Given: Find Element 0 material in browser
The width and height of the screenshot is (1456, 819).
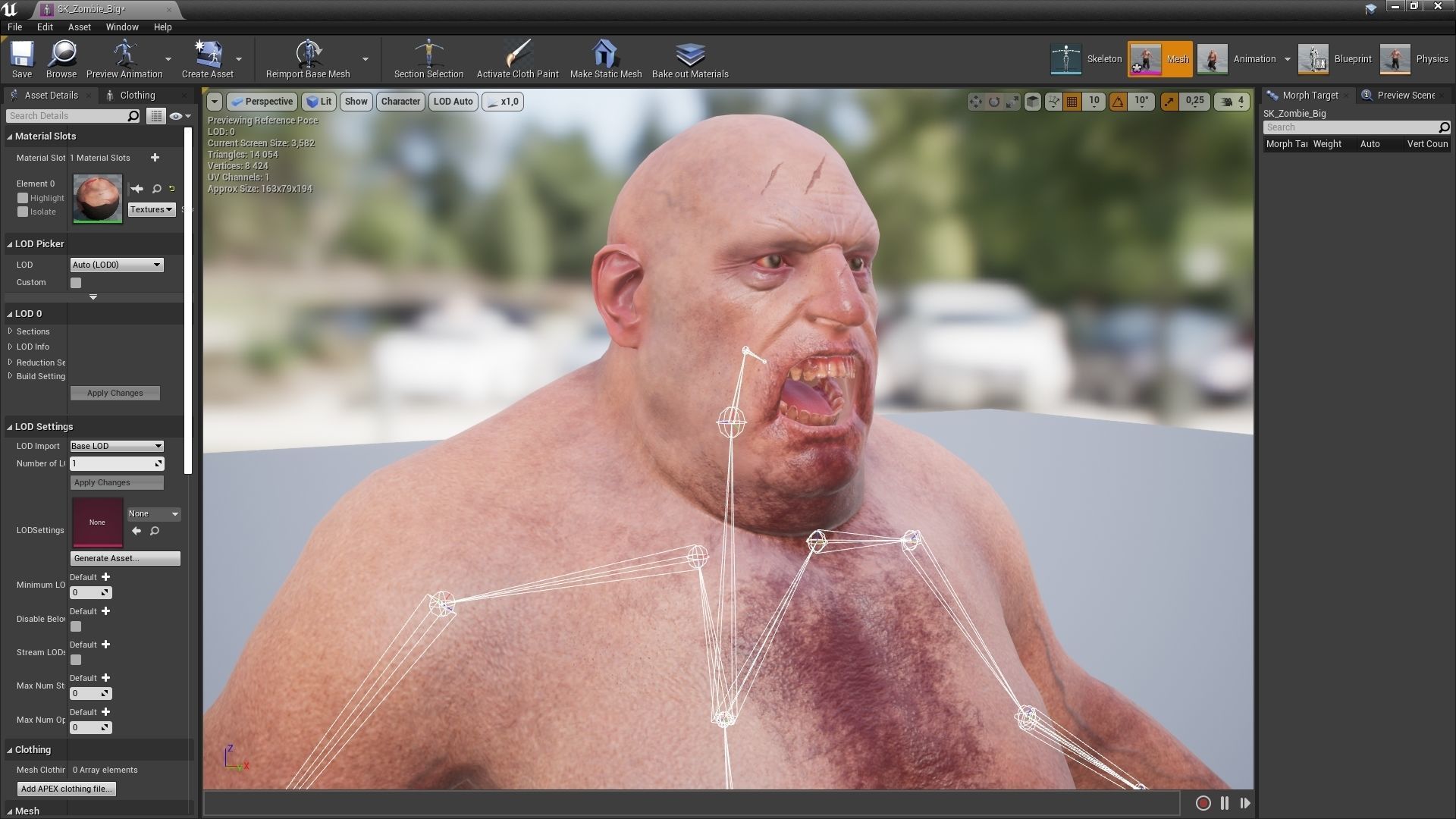Looking at the screenshot, I should (156, 189).
